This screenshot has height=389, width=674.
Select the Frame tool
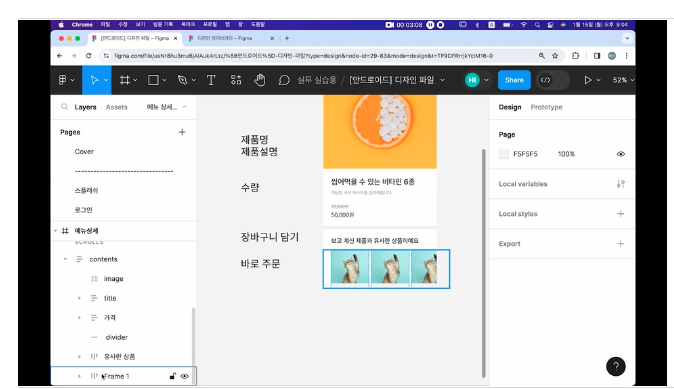[x=125, y=80]
